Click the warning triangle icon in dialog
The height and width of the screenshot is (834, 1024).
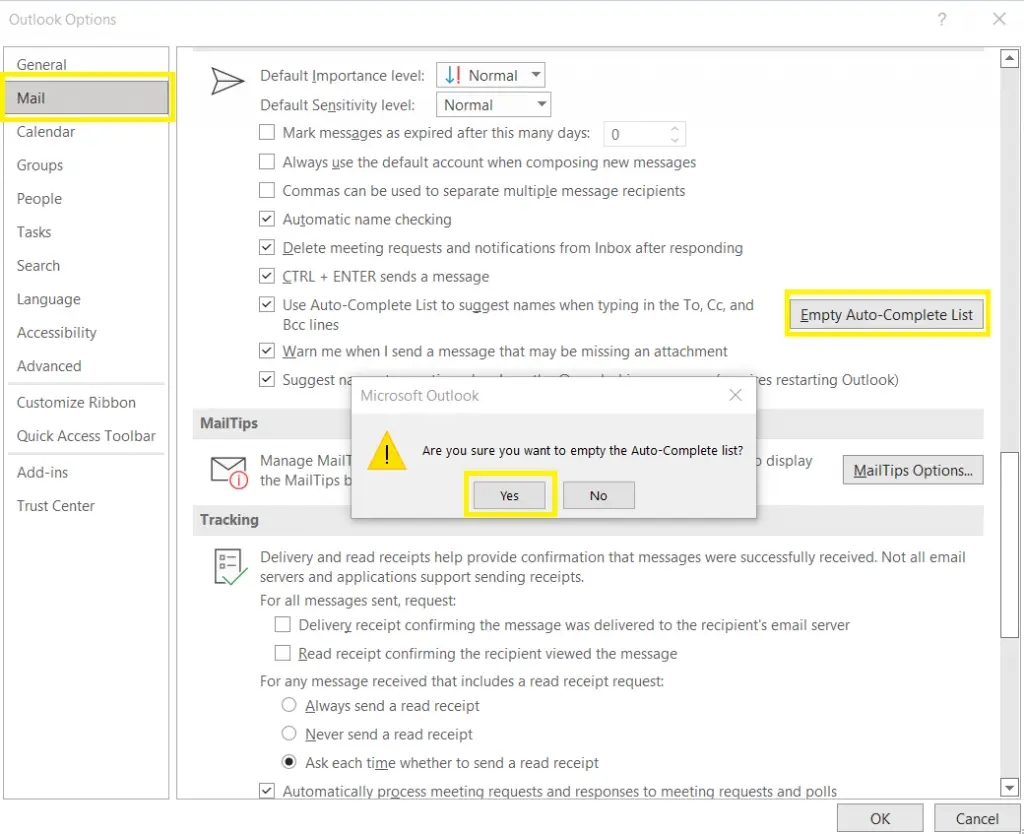[x=387, y=451]
